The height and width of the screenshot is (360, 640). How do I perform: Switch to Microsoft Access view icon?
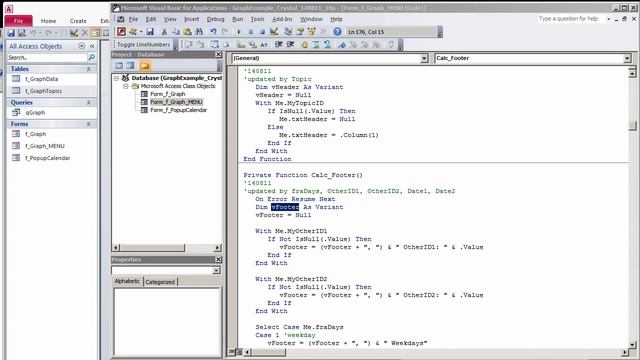pos(121,31)
